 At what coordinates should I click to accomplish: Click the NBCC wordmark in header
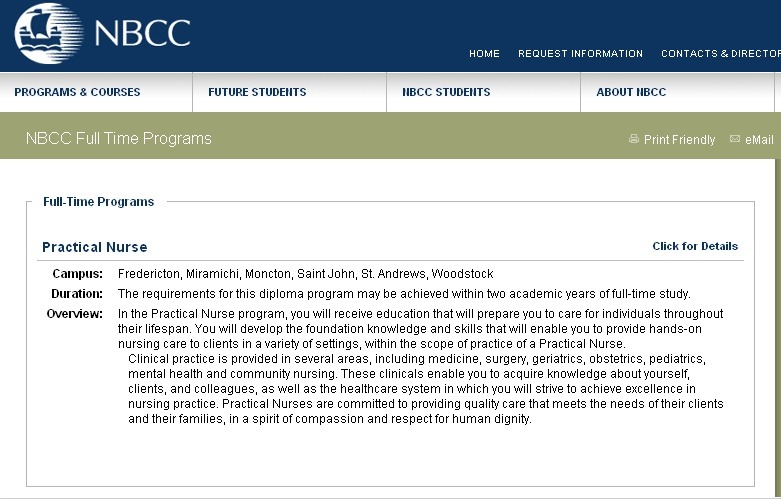pyautogui.click(x=142, y=33)
